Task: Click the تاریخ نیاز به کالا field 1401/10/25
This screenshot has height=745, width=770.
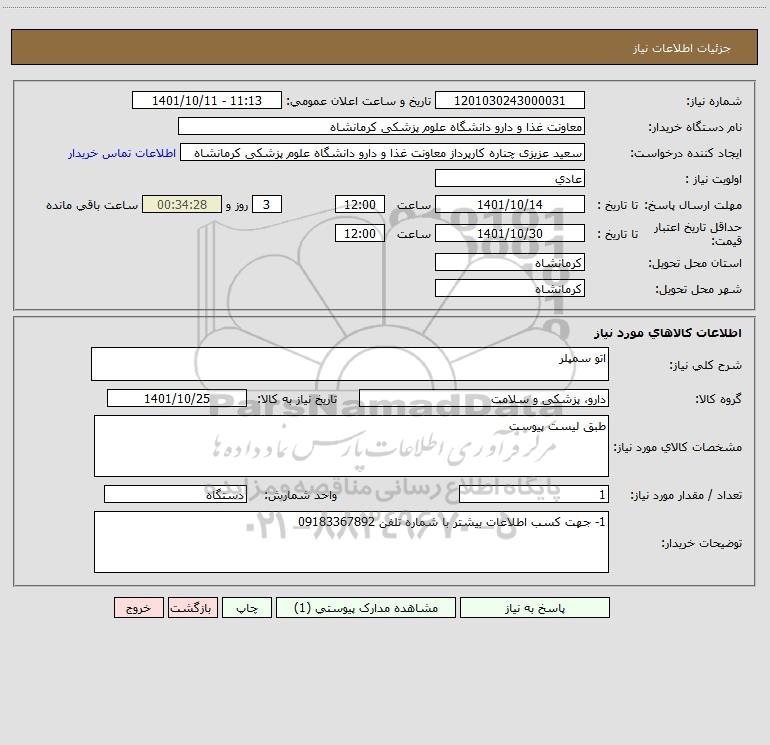Action: 177,398
